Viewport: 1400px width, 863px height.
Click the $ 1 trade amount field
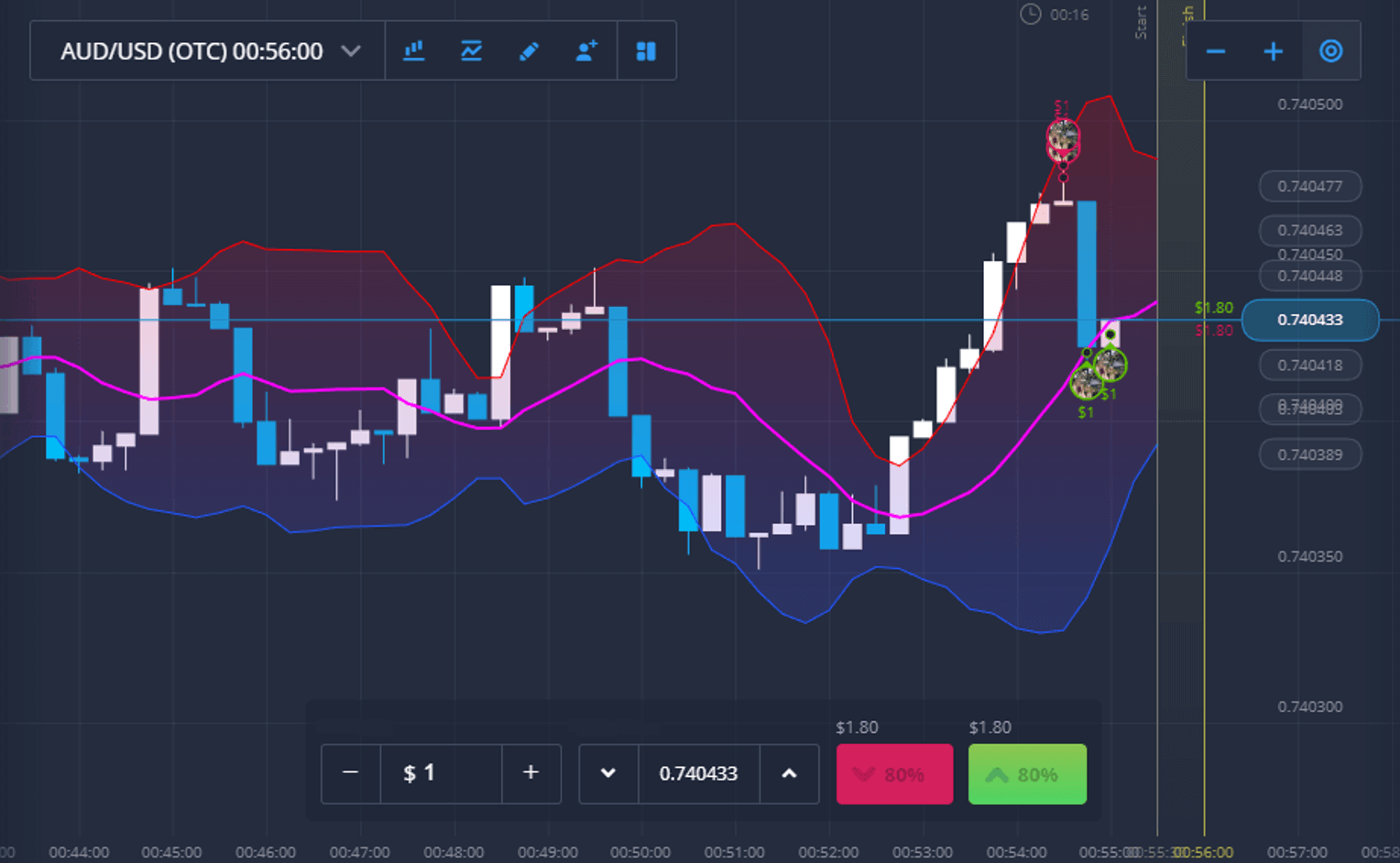pos(441,773)
